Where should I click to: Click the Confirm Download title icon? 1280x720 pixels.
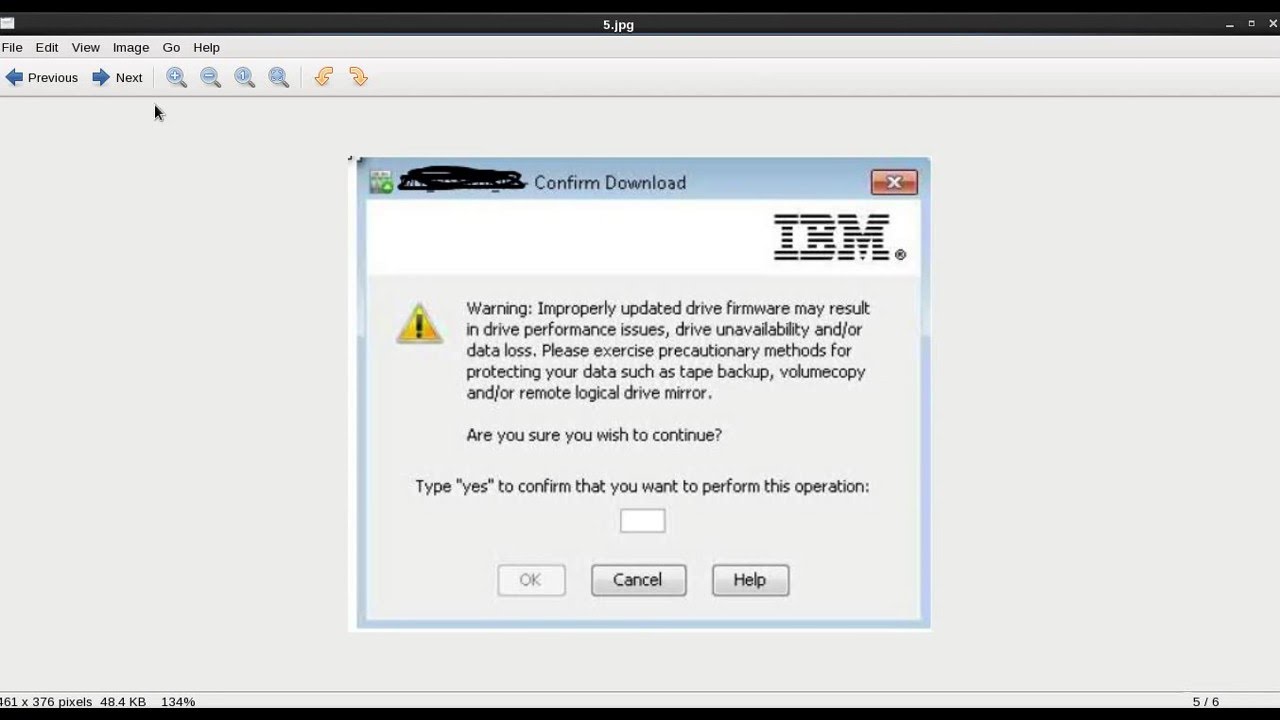point(381,182)
